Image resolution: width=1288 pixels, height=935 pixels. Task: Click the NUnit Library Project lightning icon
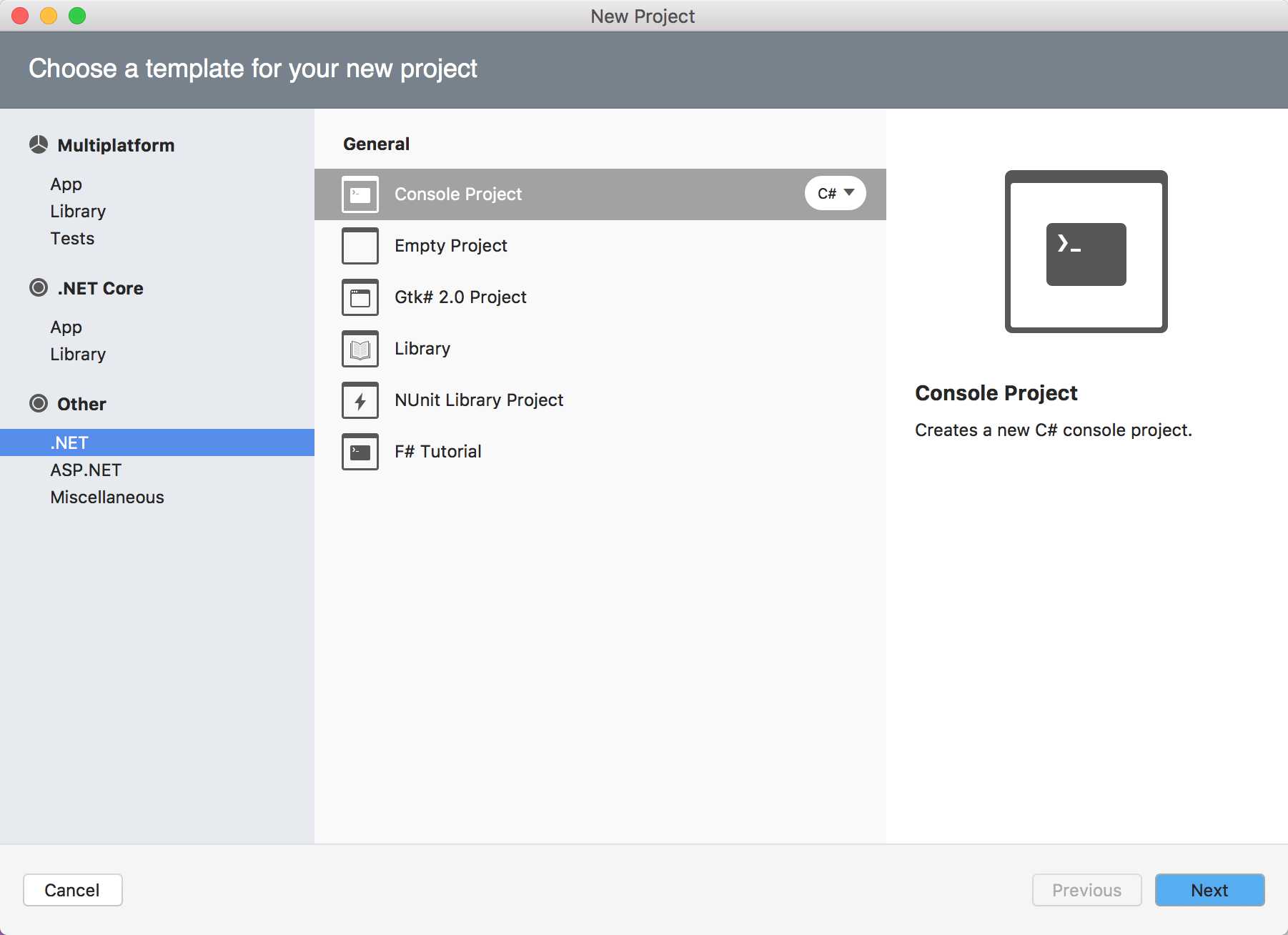pos(360,400)
